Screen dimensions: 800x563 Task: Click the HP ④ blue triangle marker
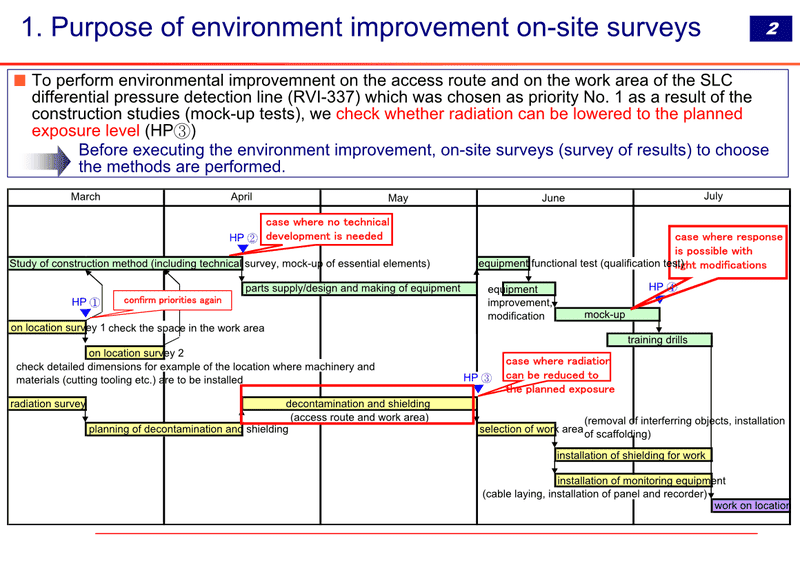659,299
